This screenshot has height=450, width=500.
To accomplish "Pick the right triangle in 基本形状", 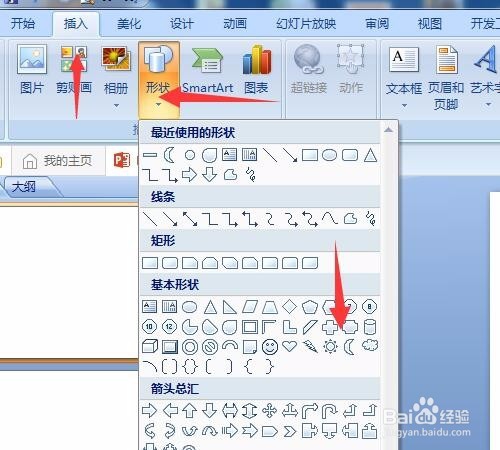I will [x=230, y=307].
